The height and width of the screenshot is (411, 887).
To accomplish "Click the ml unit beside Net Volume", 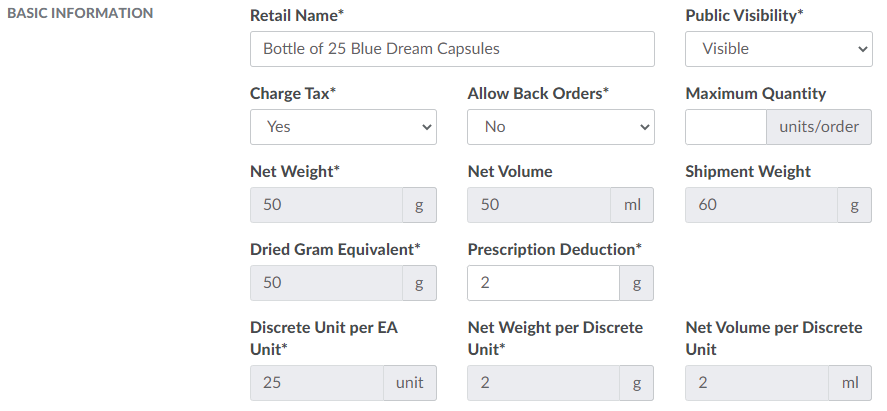I will click(632, 205).
